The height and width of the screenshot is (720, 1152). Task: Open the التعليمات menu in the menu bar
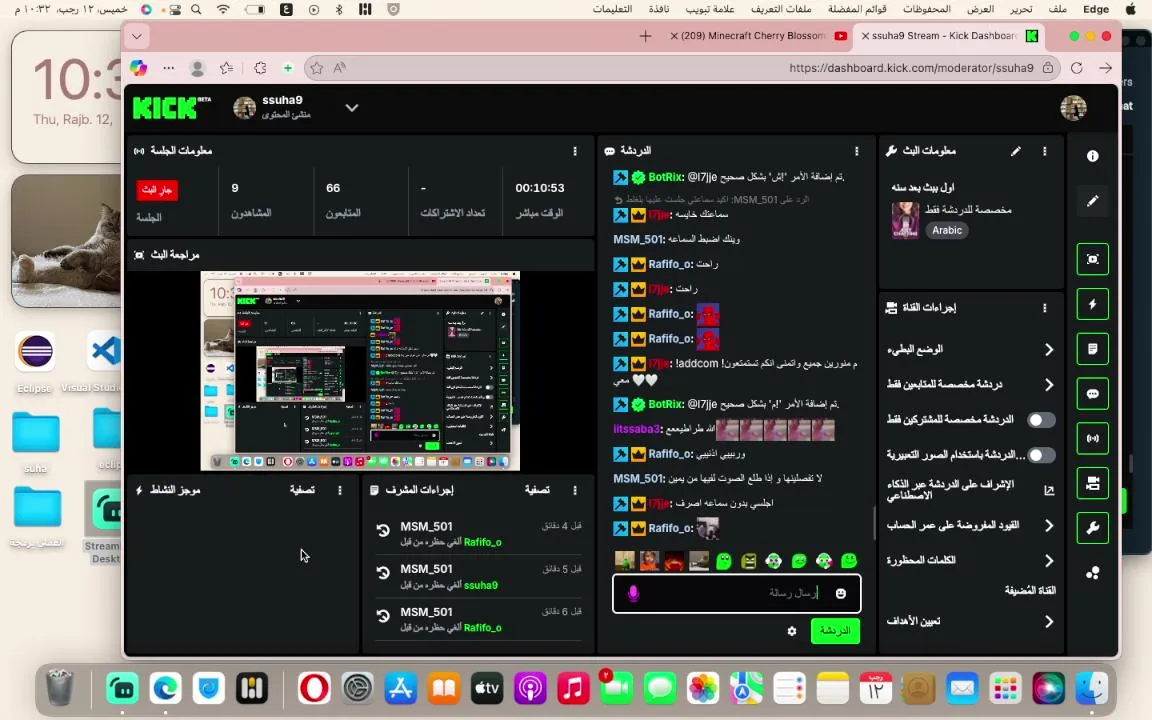(x=612, y=9)
